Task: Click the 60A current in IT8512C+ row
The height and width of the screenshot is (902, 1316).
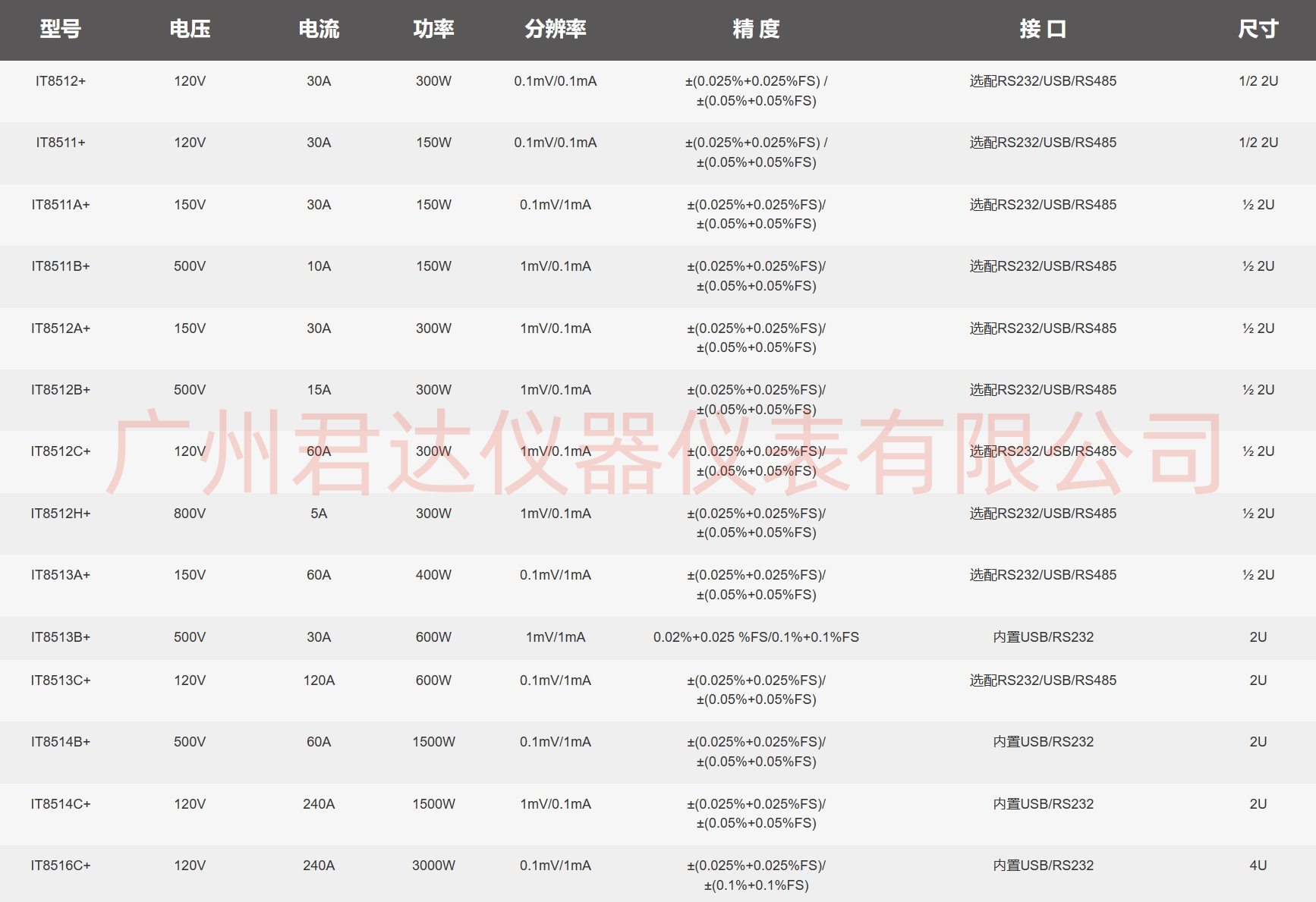Action: (319, 451)
